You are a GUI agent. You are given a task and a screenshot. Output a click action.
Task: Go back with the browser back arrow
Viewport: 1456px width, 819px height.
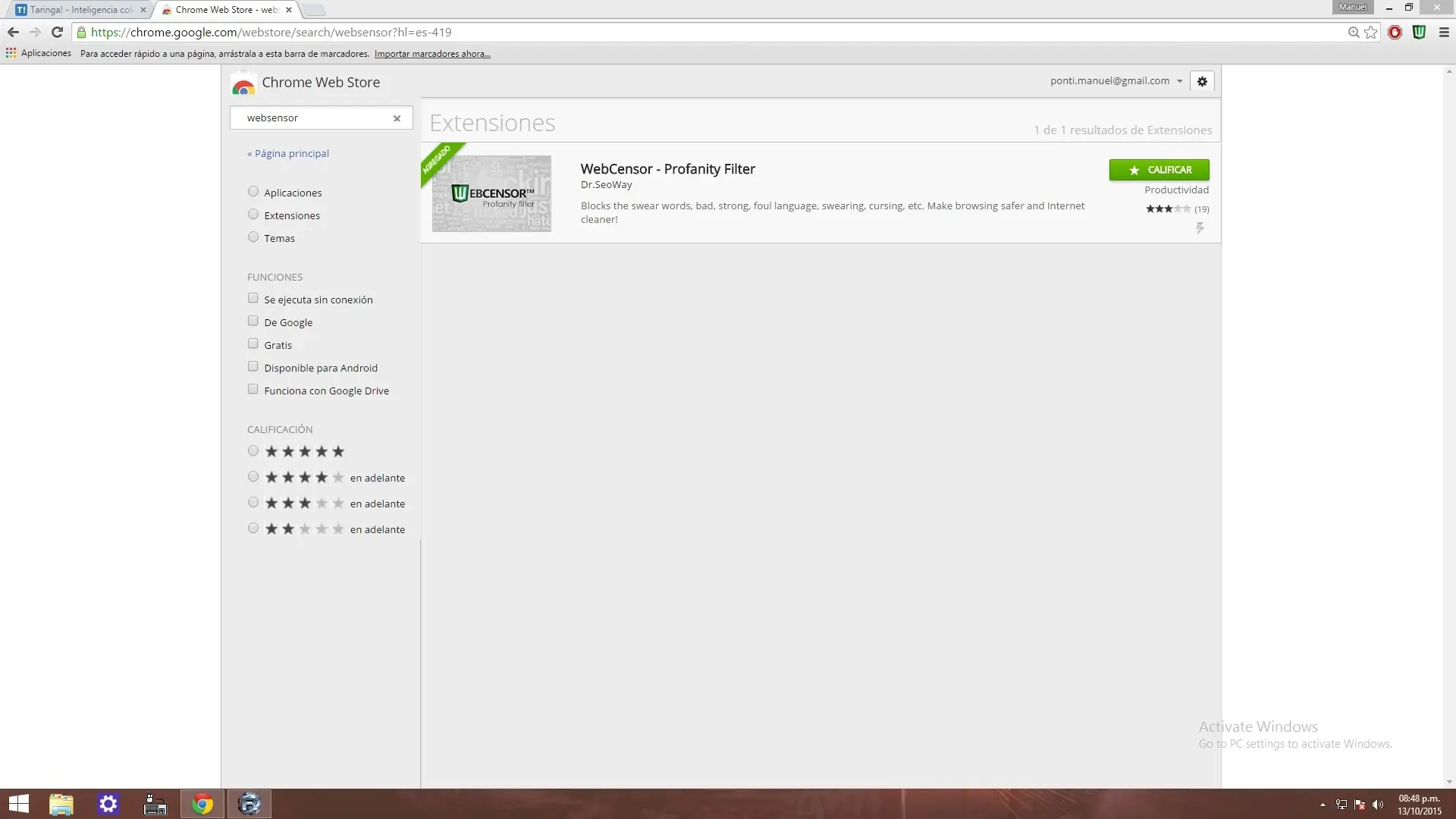click(x=13, y=32)
